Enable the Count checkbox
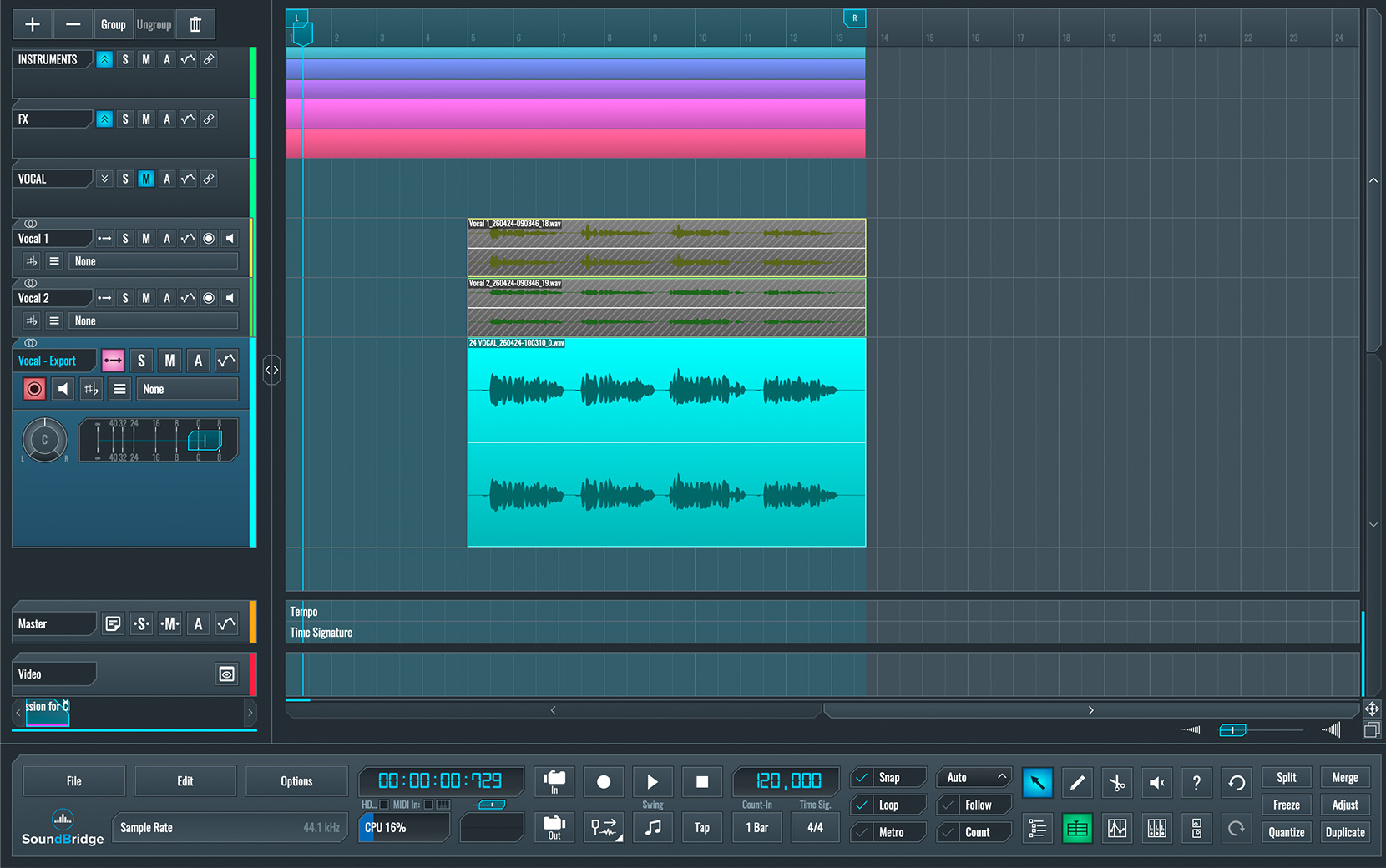The image size is (1386, 868). tap(948, 833)
